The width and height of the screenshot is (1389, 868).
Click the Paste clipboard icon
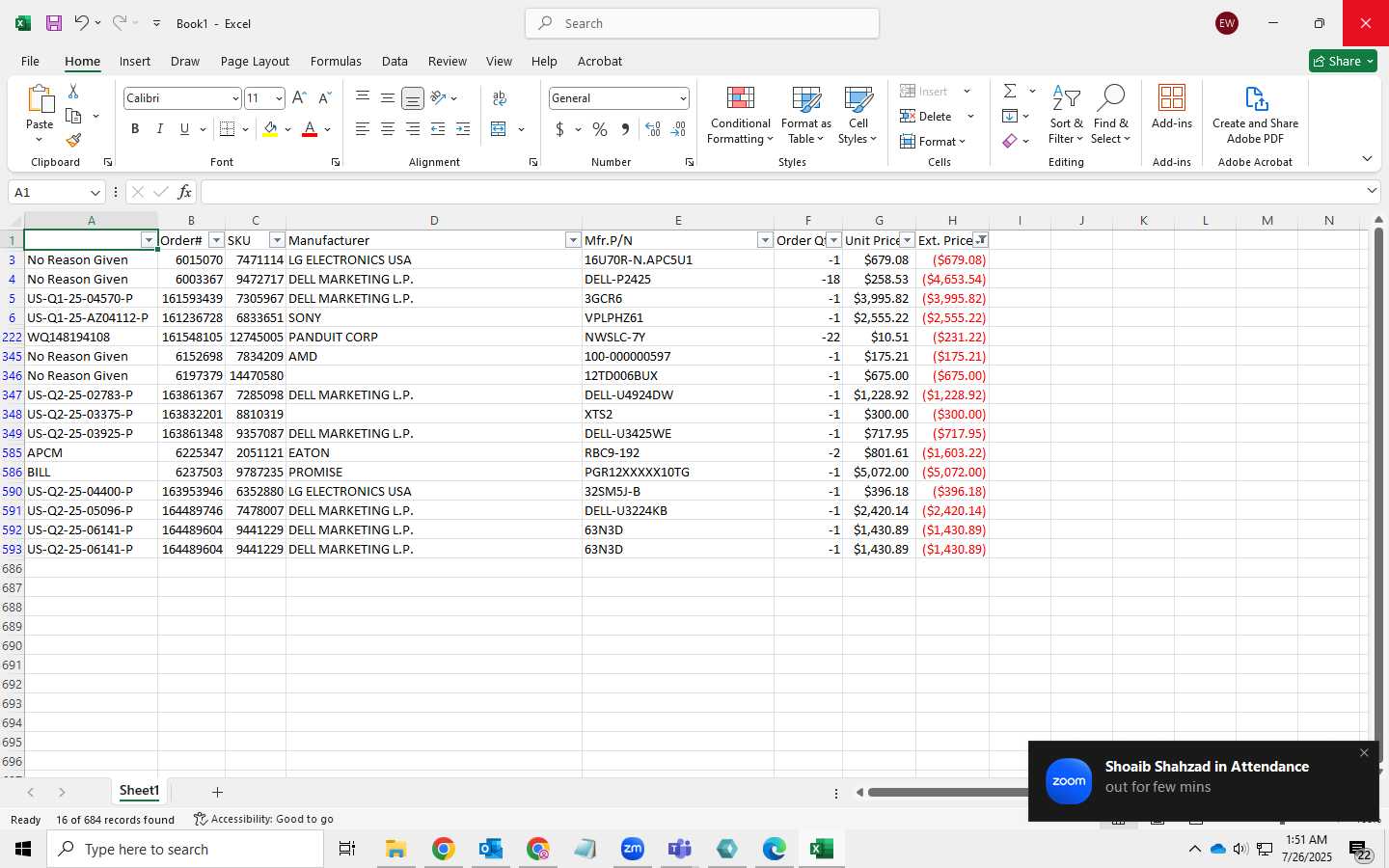40,99
